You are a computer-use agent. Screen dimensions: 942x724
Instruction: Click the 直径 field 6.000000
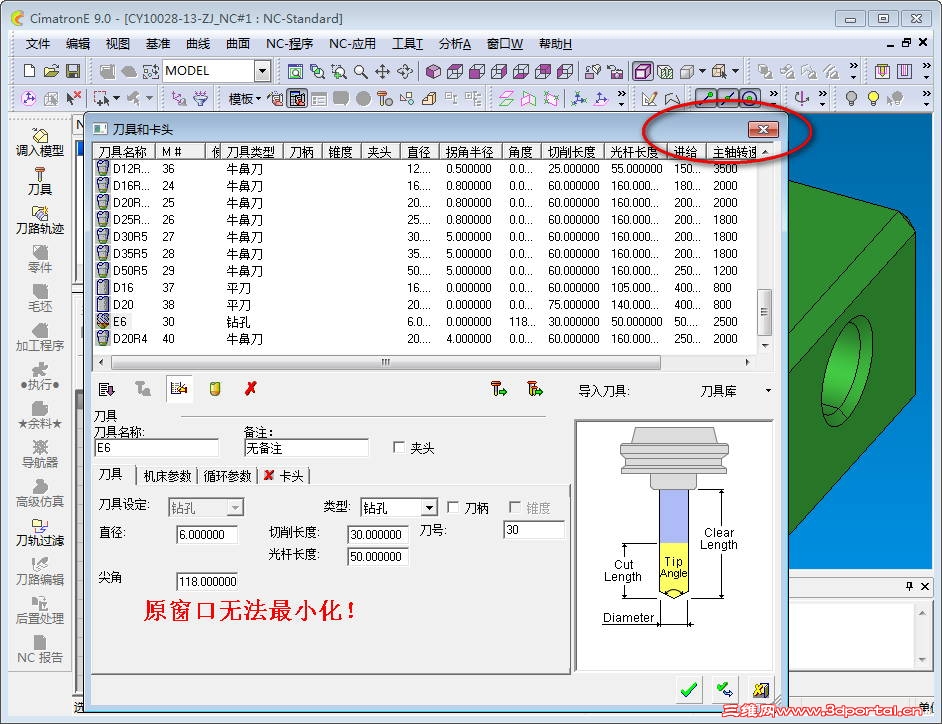207,534
